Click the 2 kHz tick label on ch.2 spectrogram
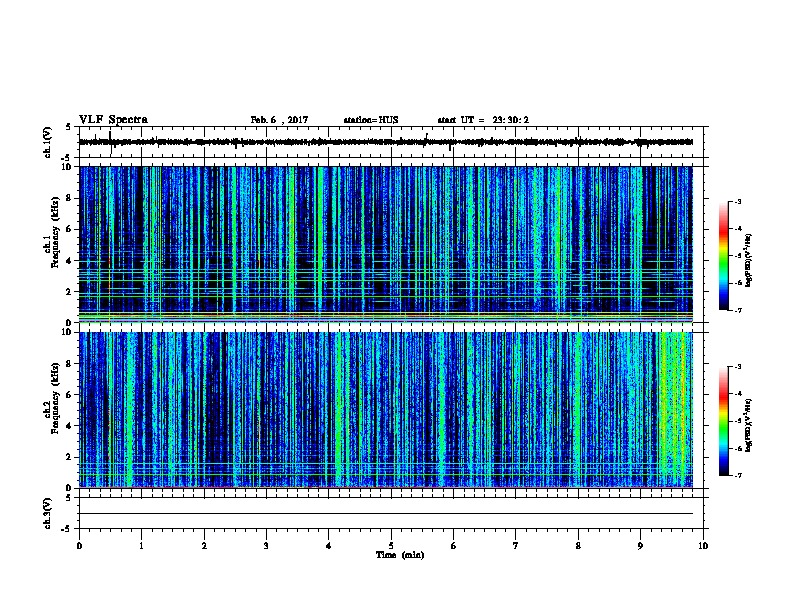 [69, 457]
